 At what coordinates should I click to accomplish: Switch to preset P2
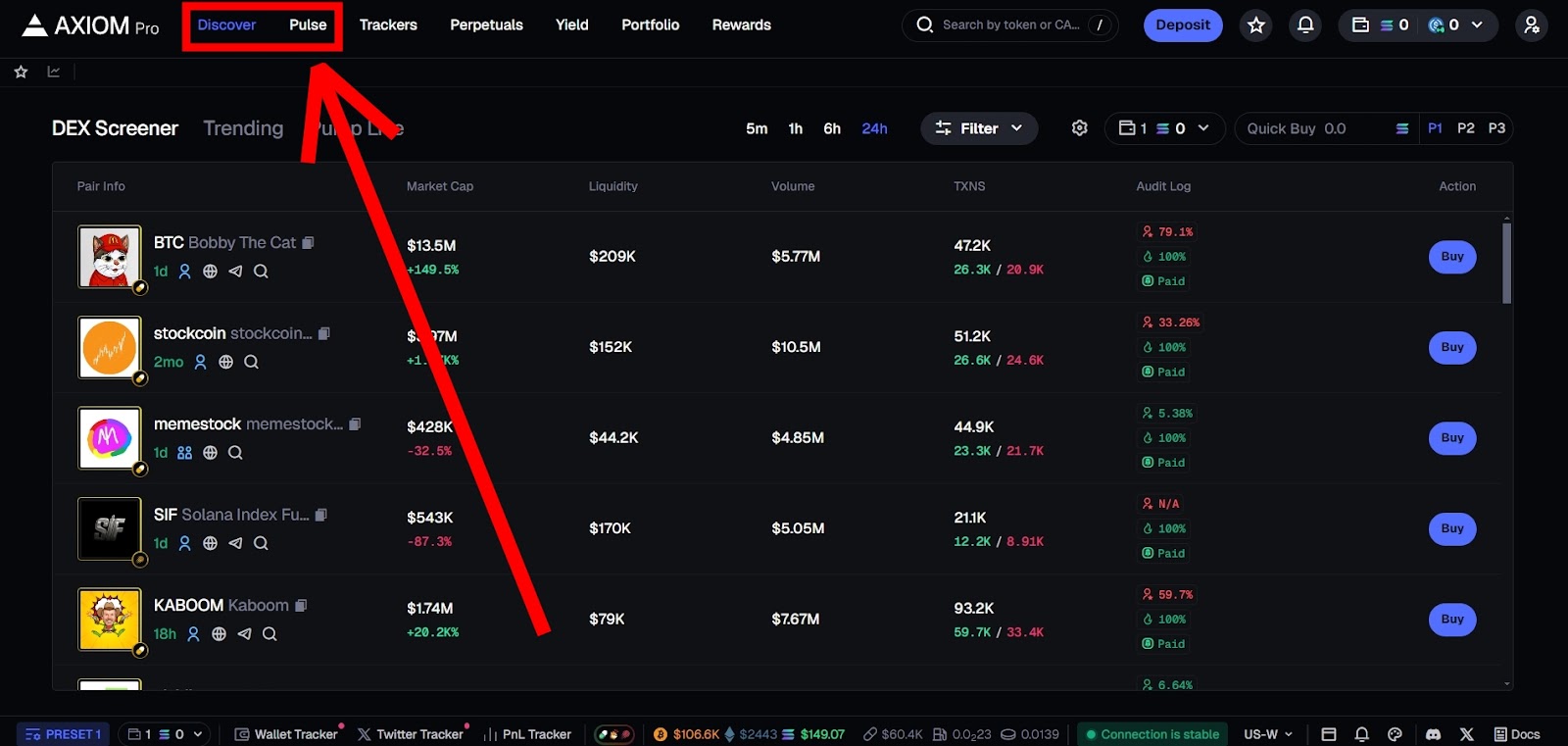[x=1466, y=128]
